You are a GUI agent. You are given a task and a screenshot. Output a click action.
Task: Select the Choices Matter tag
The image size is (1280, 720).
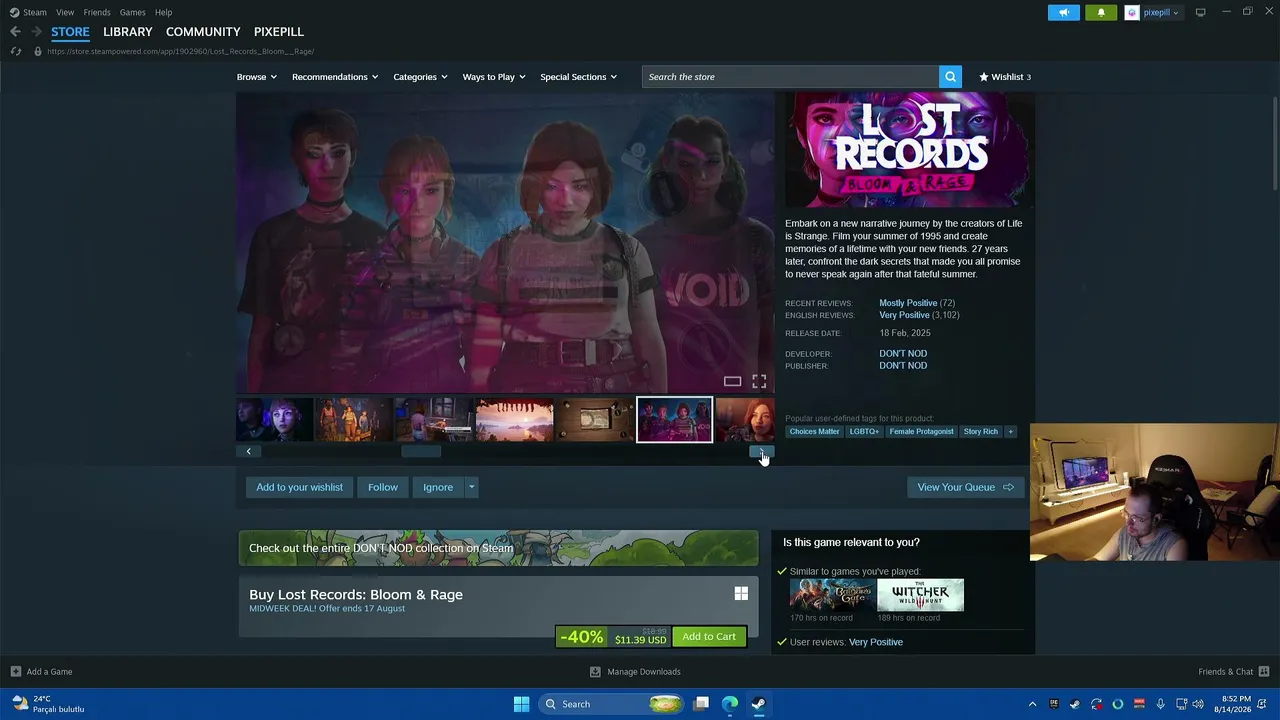pos(815,432)
